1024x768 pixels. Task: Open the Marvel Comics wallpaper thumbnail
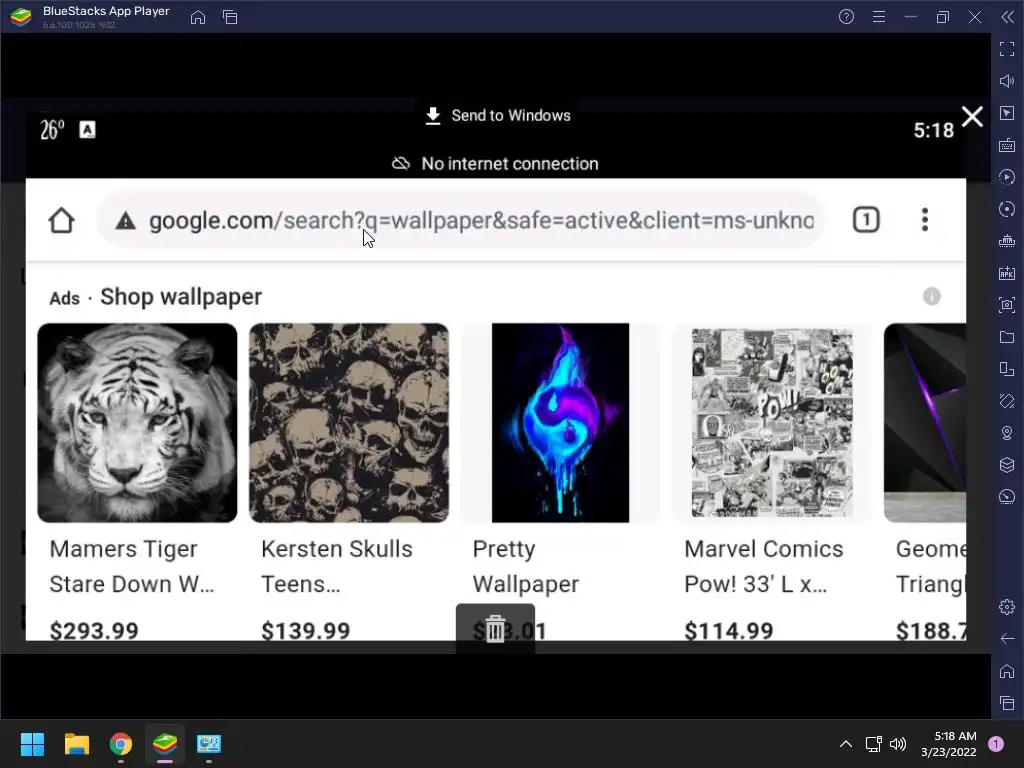tap(772, 423)
